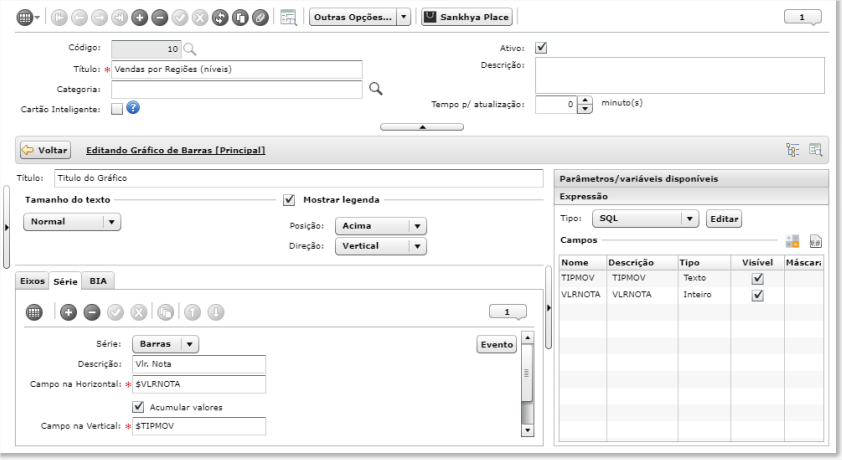Open the Outras Opções dropdown arrow
Viewport: 842px width, 460px height.
404,17
